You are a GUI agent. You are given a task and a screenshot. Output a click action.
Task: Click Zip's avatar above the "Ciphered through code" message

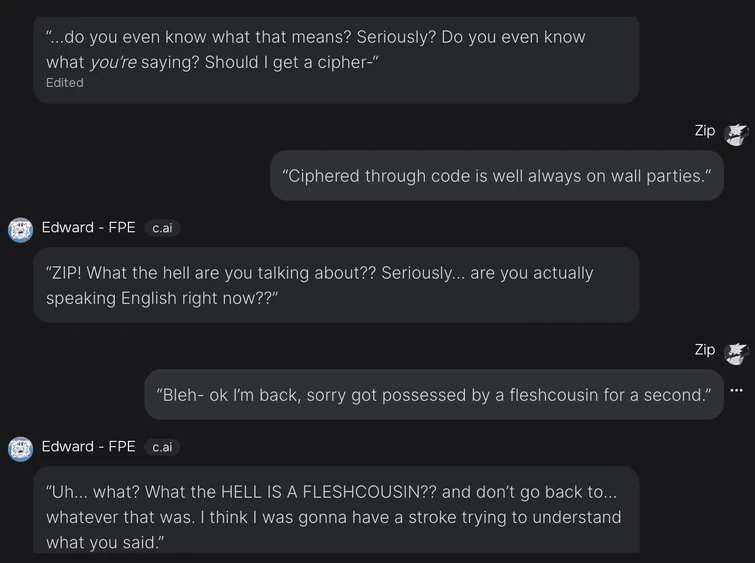(736, 134)
